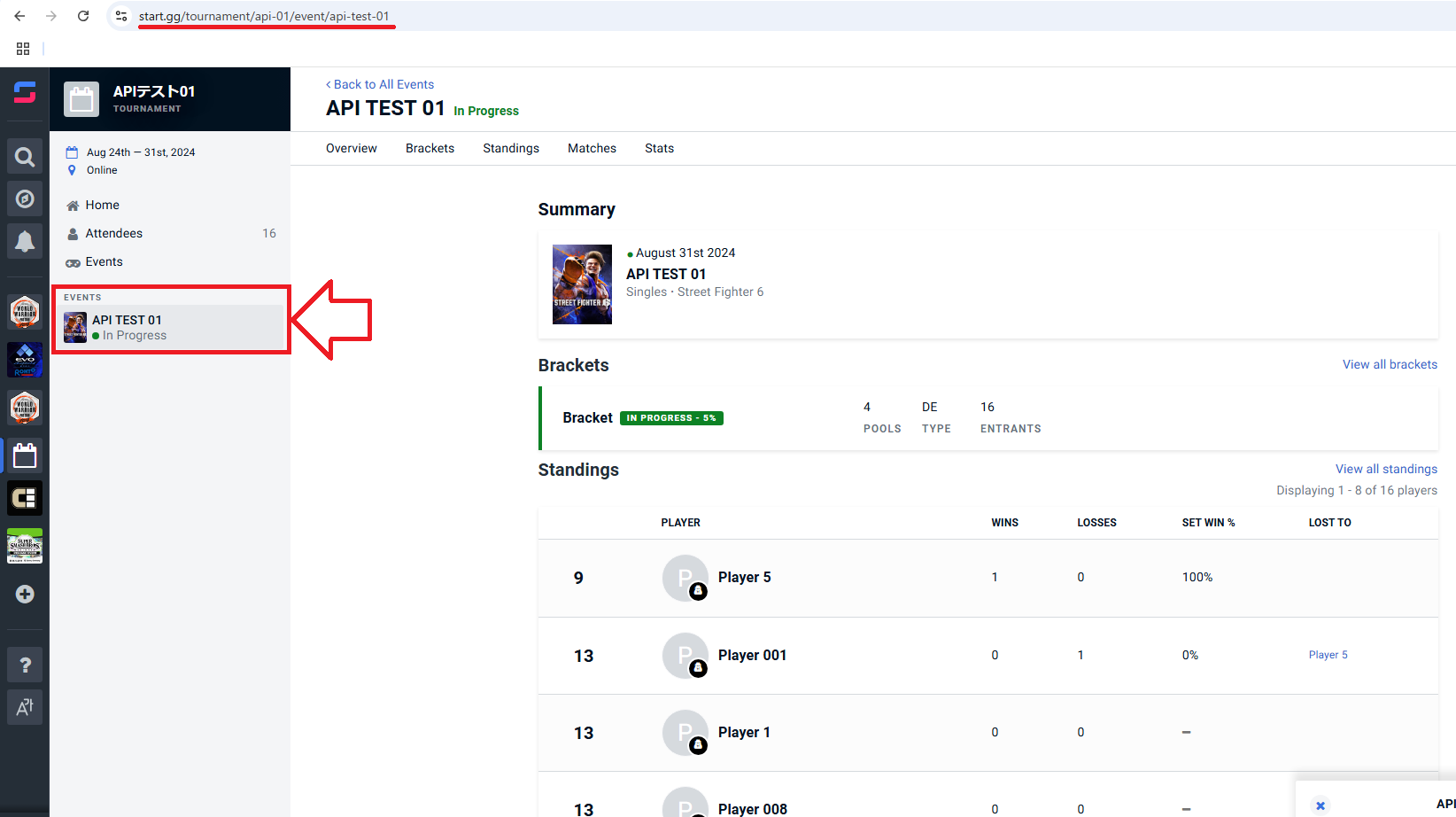
Task: Open the Matches tab
Action: (x=592, y=148)
